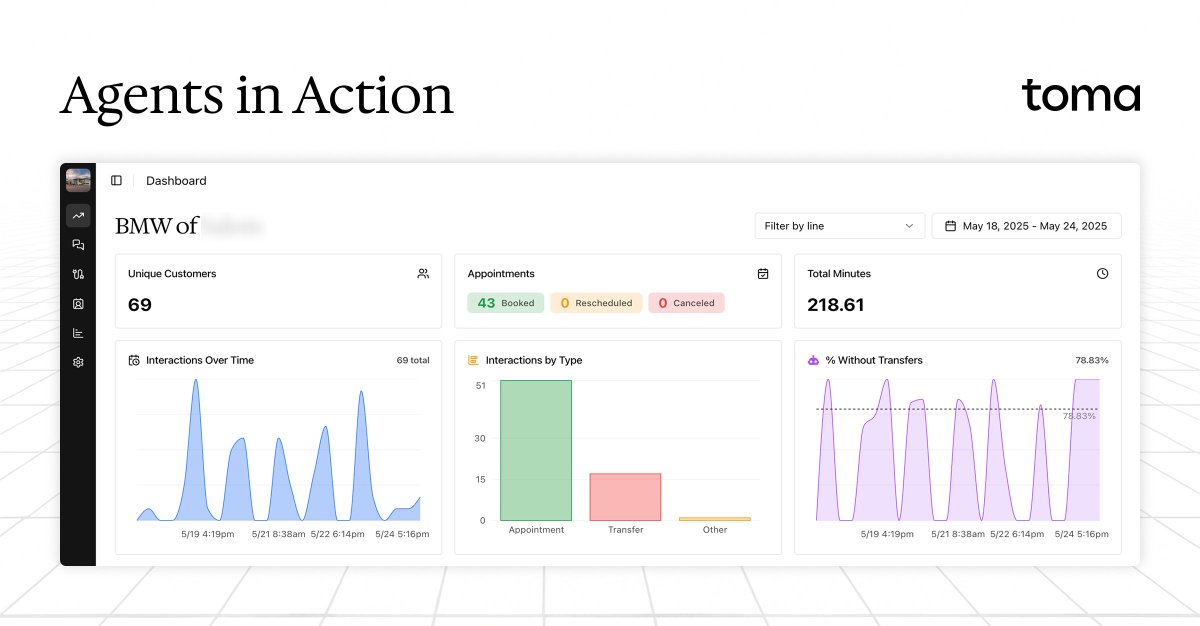This screenshot has height=626, width=1200.
Task: Open the call routing icon in sidebar
Action: coord(78,274)
